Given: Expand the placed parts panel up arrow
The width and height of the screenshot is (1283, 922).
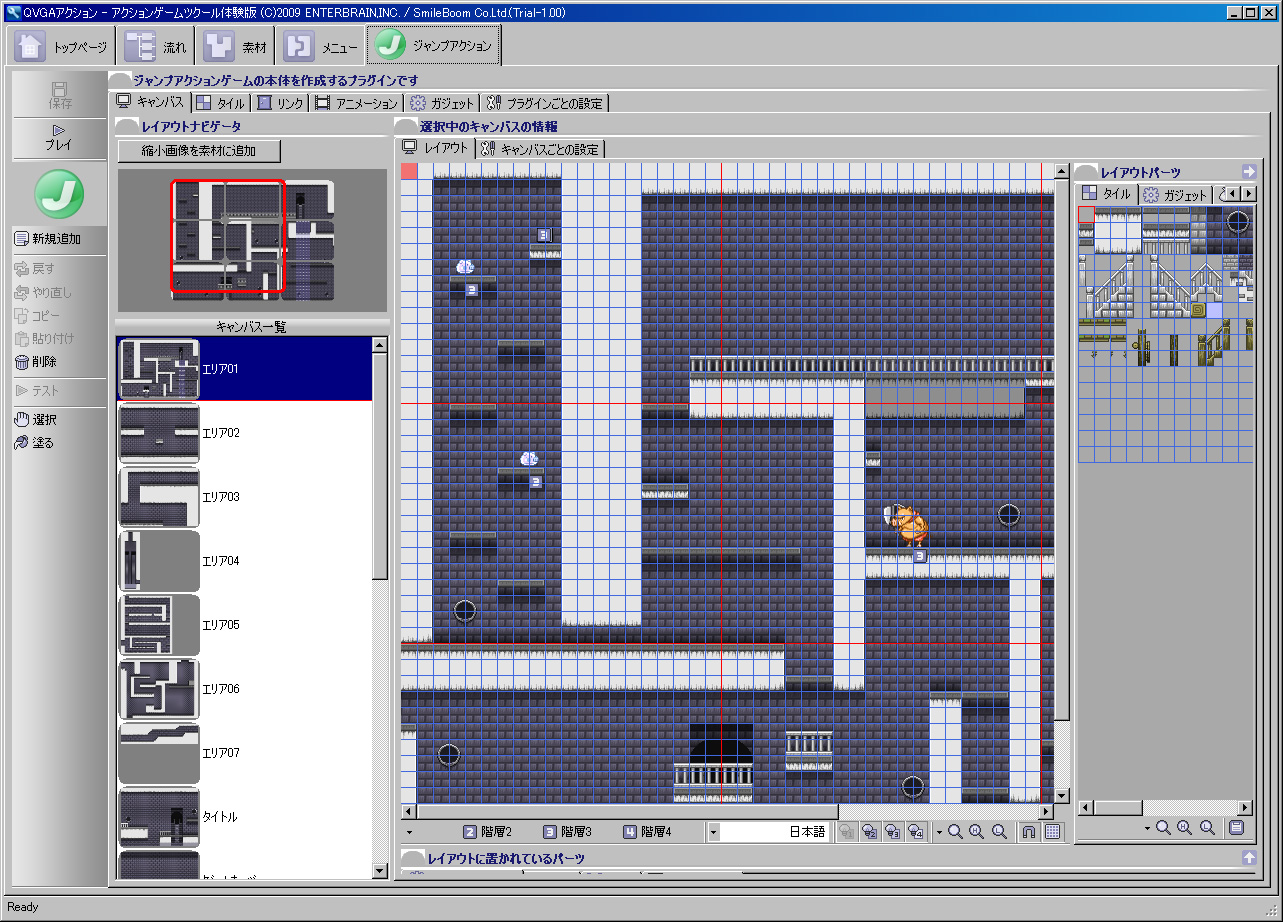Looking at the screenshot, I should tap(1249, 857).
